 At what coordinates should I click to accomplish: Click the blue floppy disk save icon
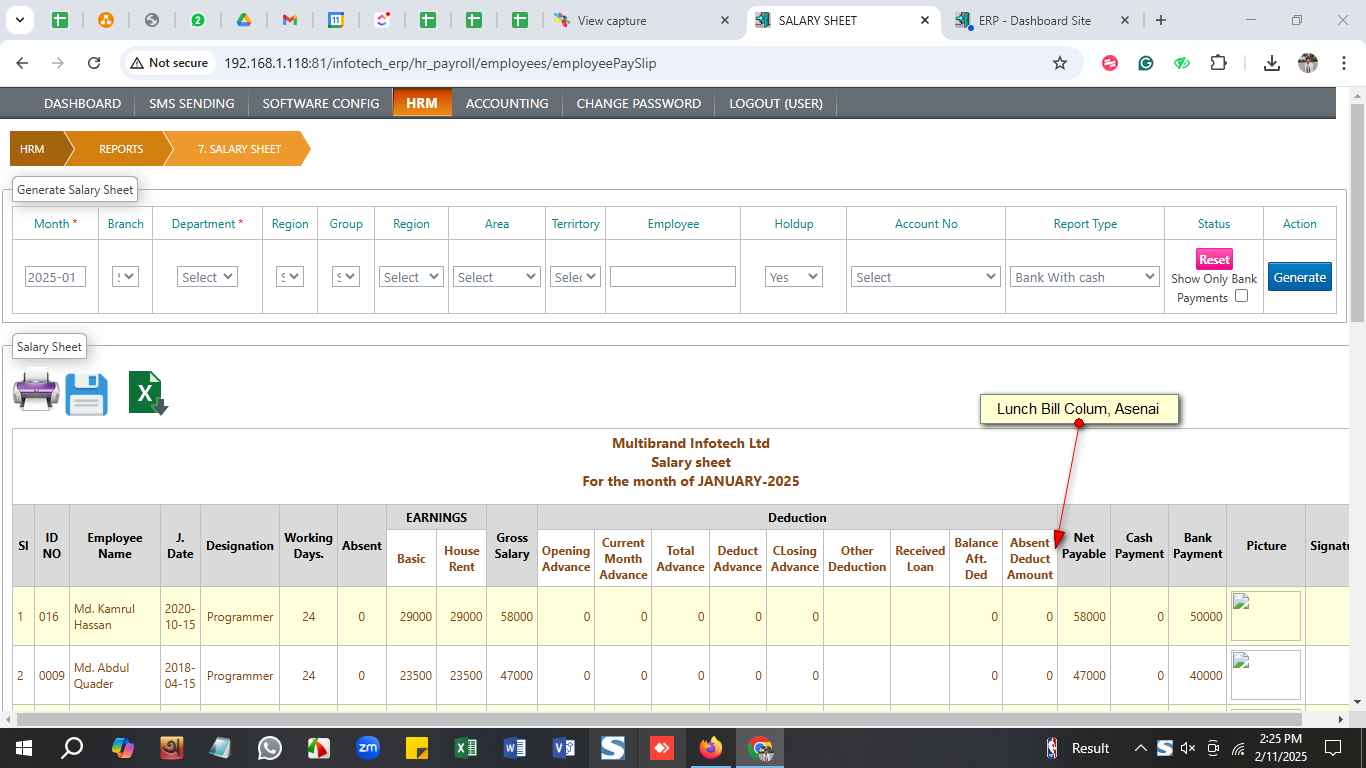pyautogui.click(x=87, y=394)
